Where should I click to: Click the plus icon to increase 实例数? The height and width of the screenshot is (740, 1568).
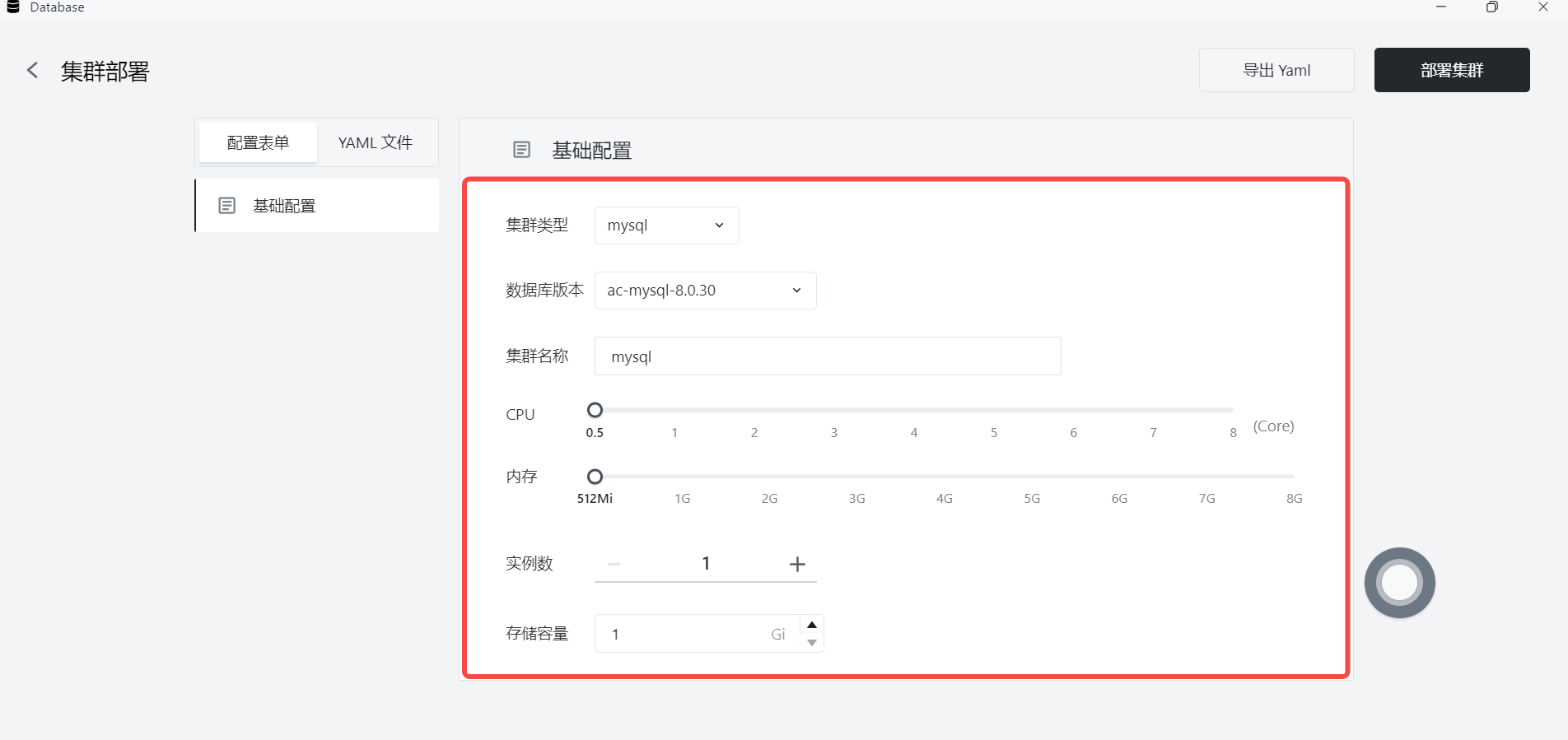pyautogui.click(x=796, y=564)
